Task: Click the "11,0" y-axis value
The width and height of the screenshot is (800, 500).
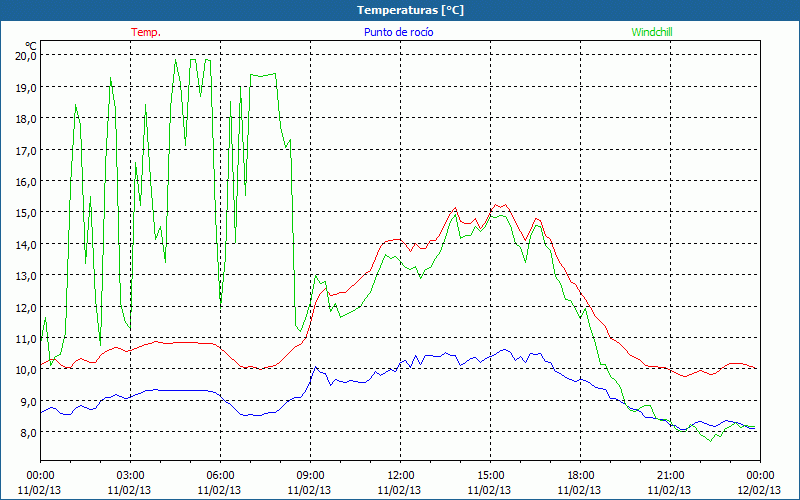Action: [x=27, y=338]
